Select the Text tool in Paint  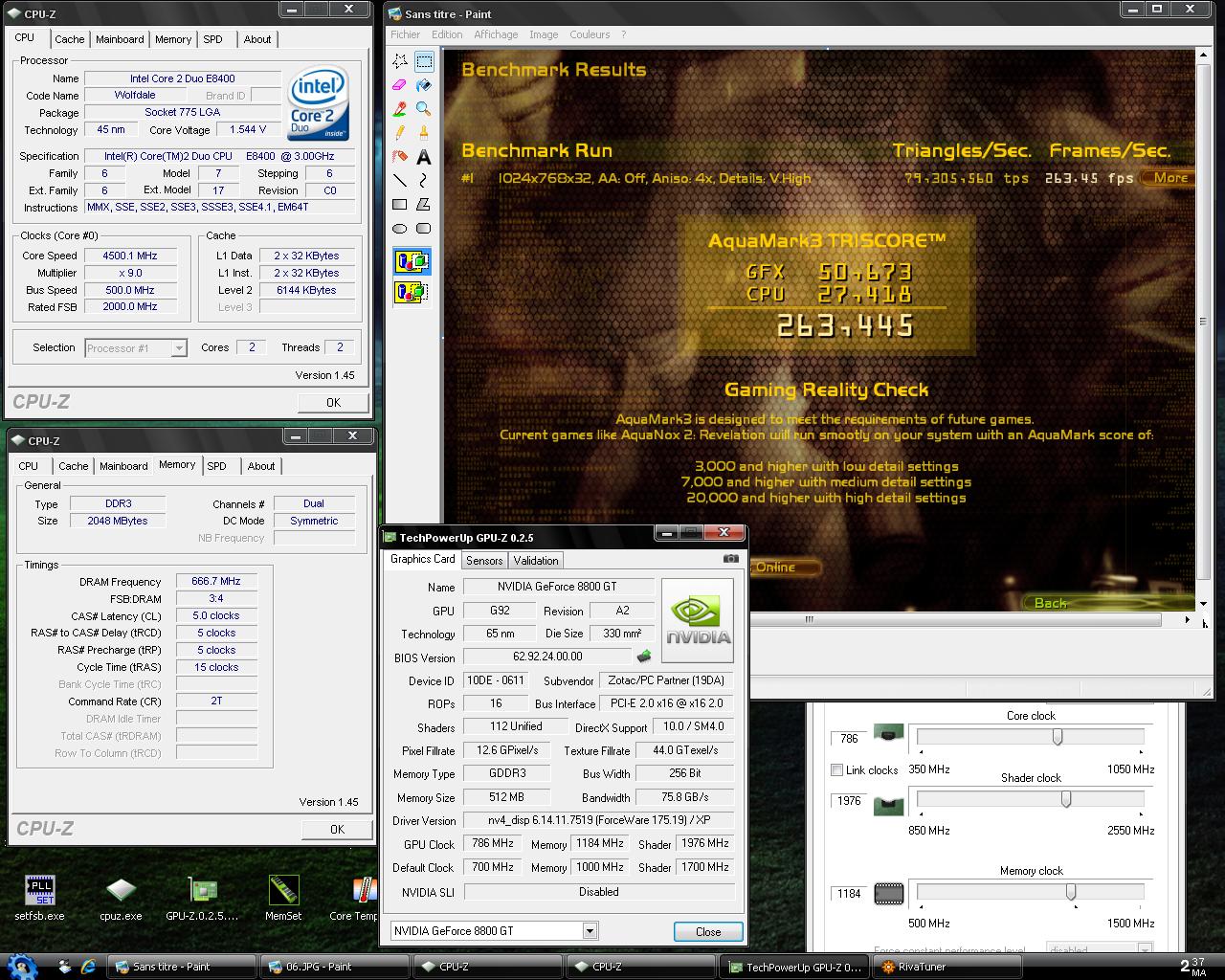coord(423,157)
